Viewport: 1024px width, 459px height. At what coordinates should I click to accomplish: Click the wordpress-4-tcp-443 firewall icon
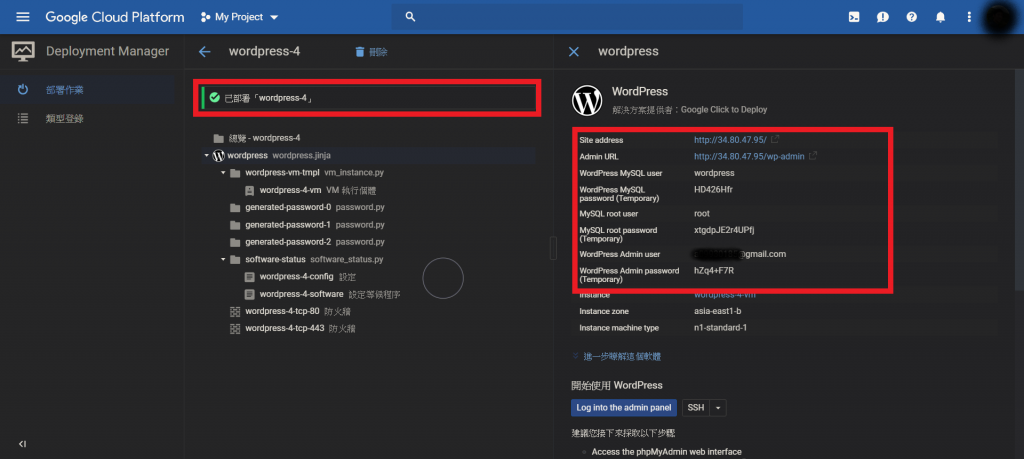pyautogui.click(x=235, y=328)
